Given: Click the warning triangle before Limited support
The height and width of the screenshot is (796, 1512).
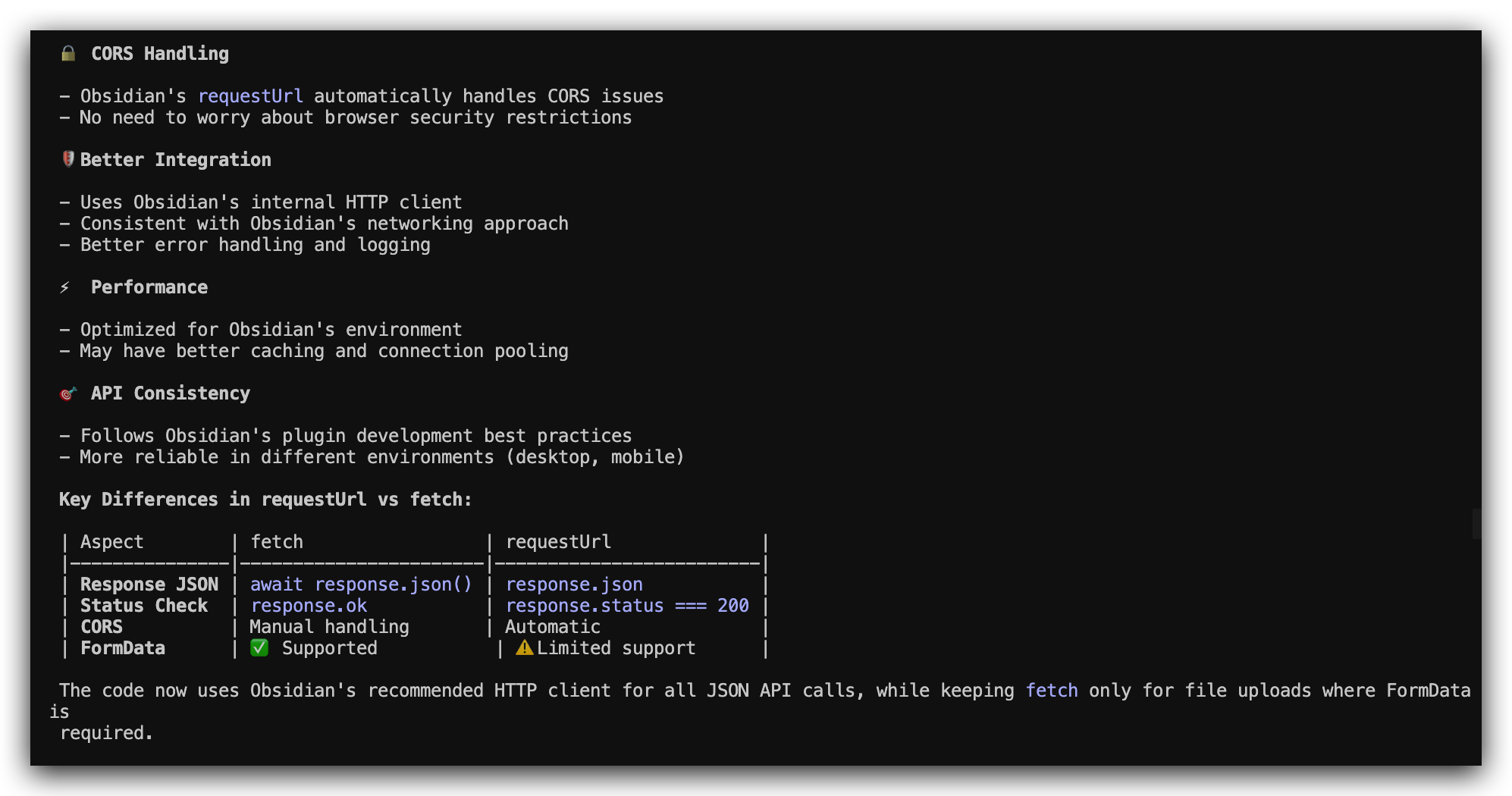Looking at the screenshot, I should pyautogui.click(x=524, y=647).
